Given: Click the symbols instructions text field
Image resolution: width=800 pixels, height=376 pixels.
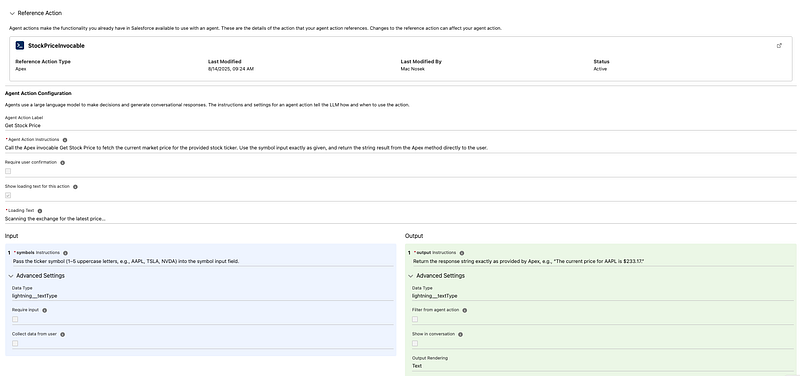Looking at the screenshot, I should tap(203, 261).
